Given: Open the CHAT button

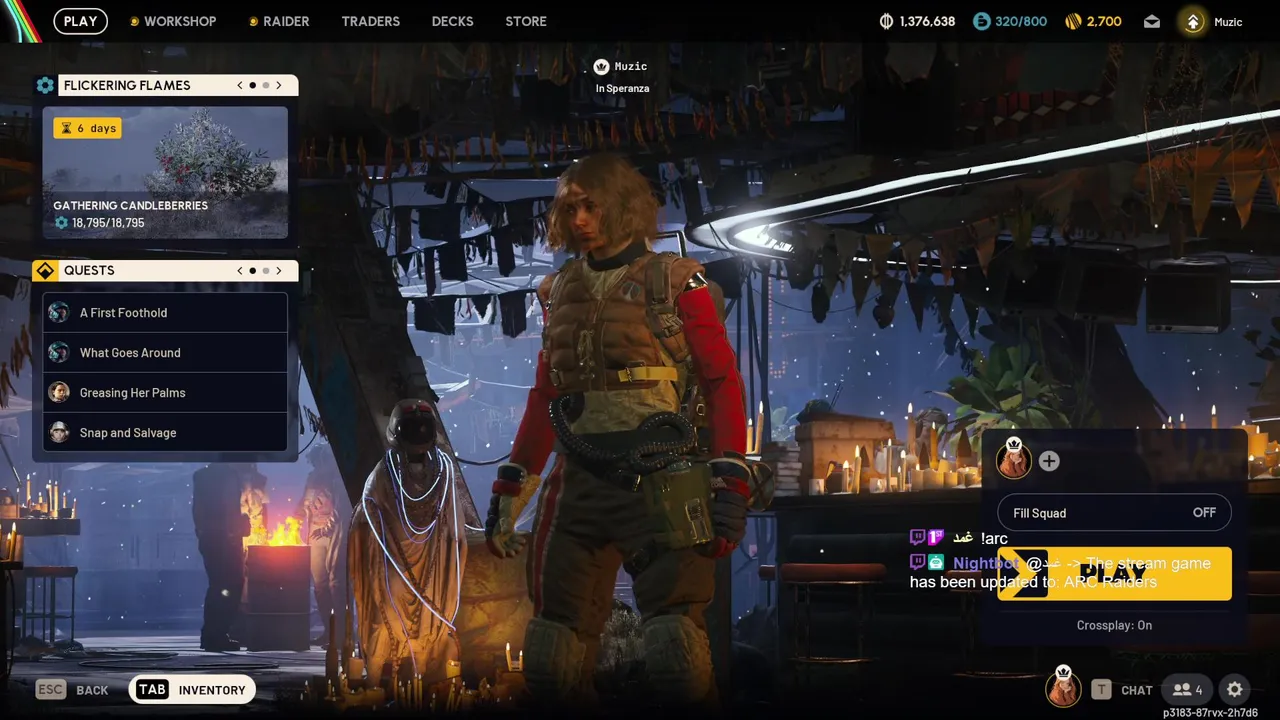Looking at the screenshot, I should click(1122, 690).
